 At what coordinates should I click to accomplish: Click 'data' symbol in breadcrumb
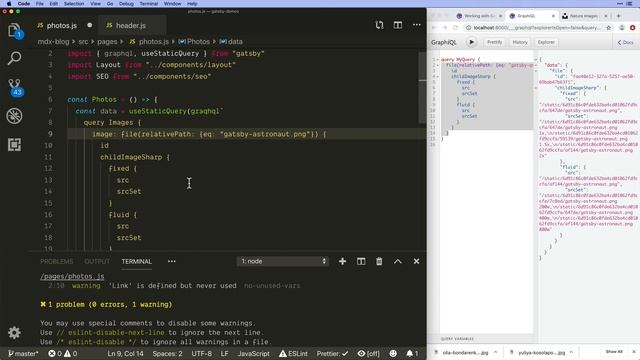coord(231,42)
